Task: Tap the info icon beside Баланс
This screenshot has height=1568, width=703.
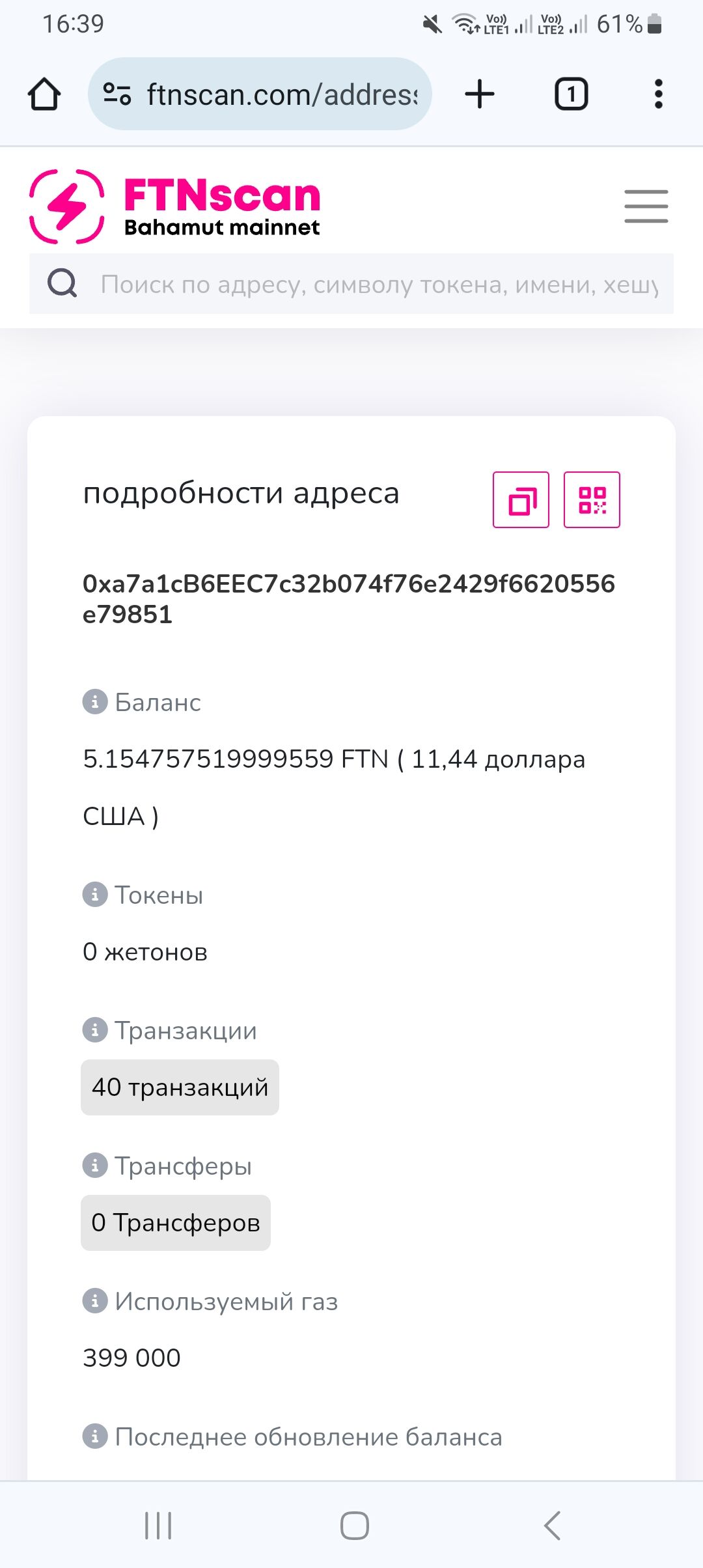Action: pyautogui.click(x=95, y=702)
